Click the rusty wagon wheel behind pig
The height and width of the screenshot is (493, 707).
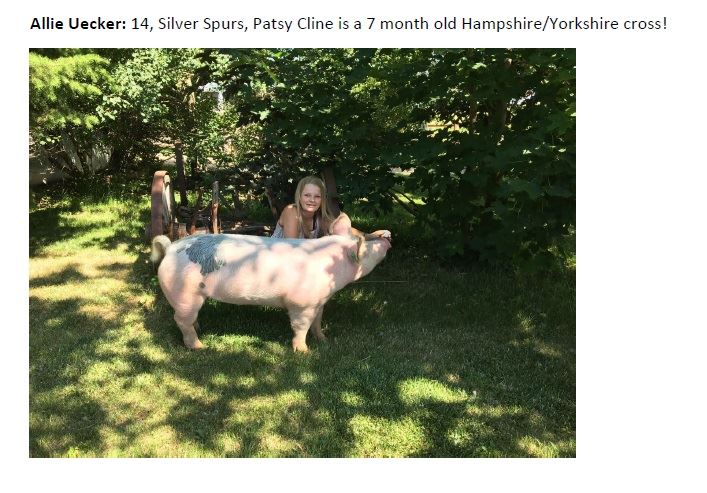(x=161, y=204)
